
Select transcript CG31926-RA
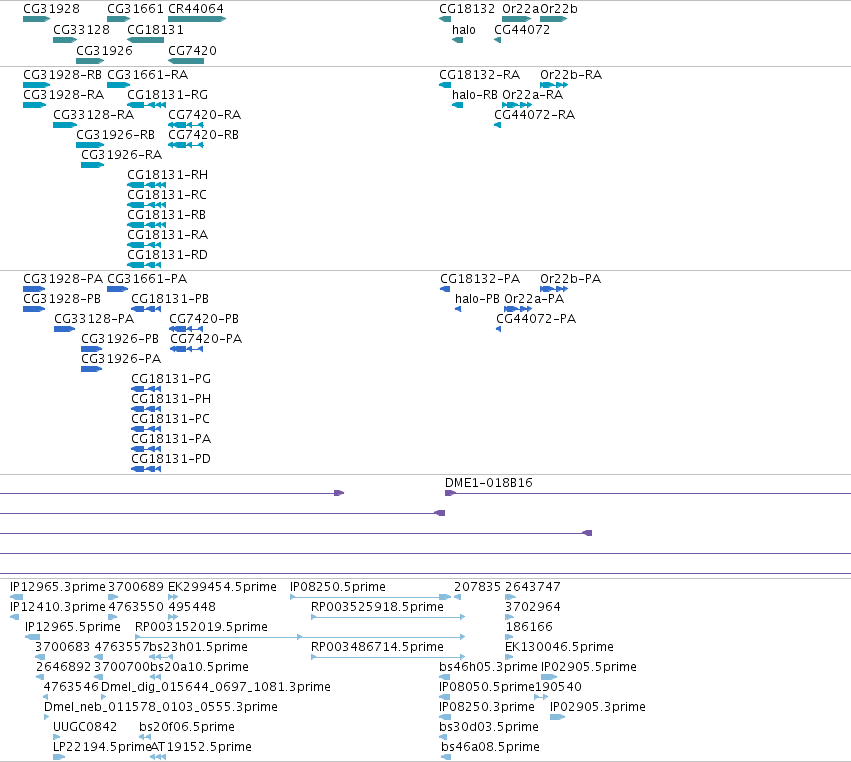click(x=122, y=155)
